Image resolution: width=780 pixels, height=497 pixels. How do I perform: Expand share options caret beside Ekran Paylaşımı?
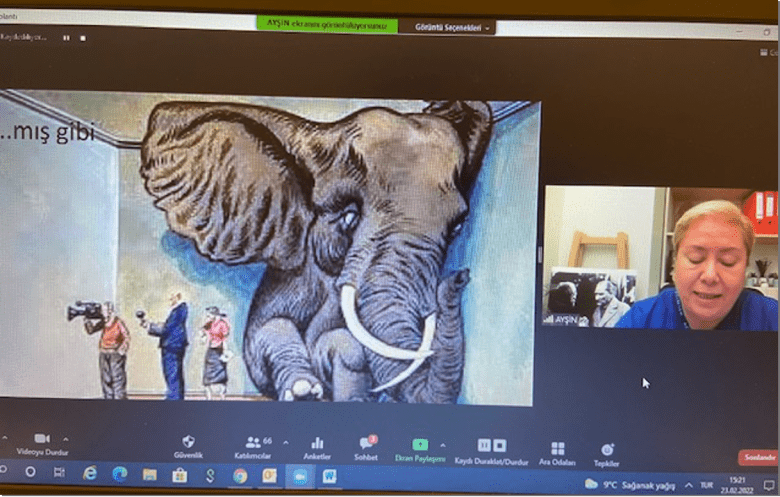443,445
